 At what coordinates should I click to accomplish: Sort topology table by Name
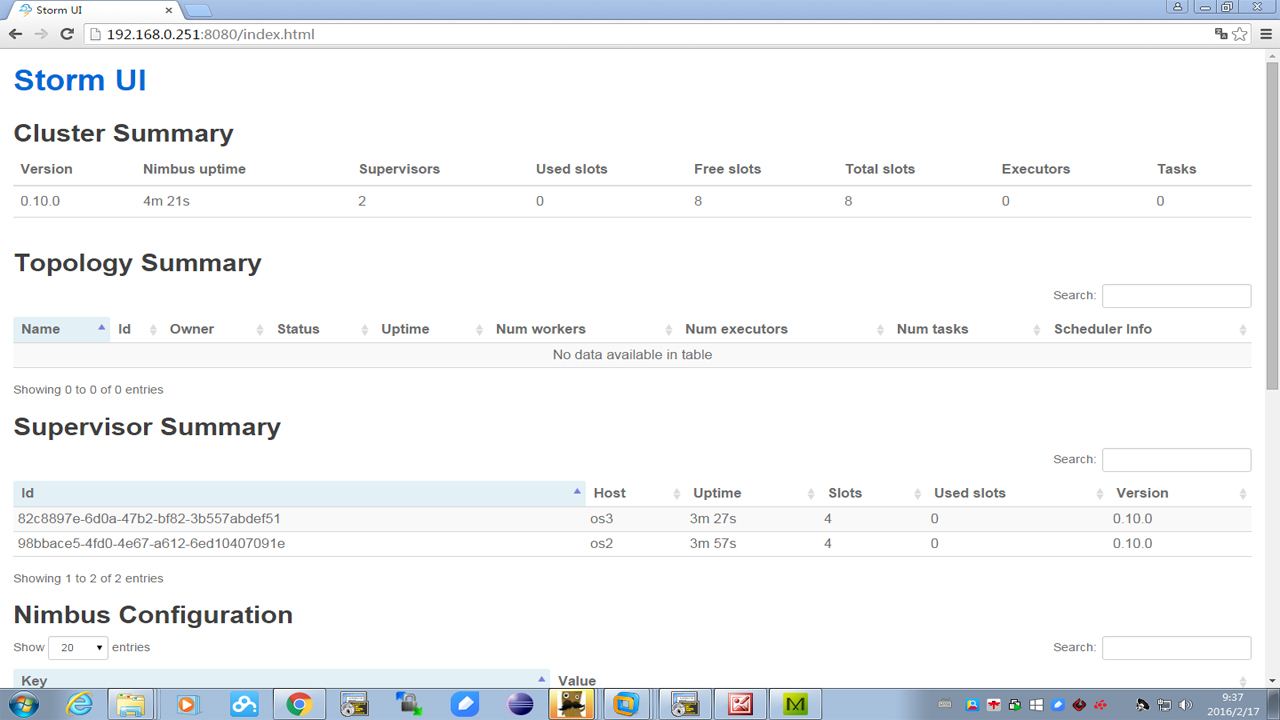[x=62, y=329]
